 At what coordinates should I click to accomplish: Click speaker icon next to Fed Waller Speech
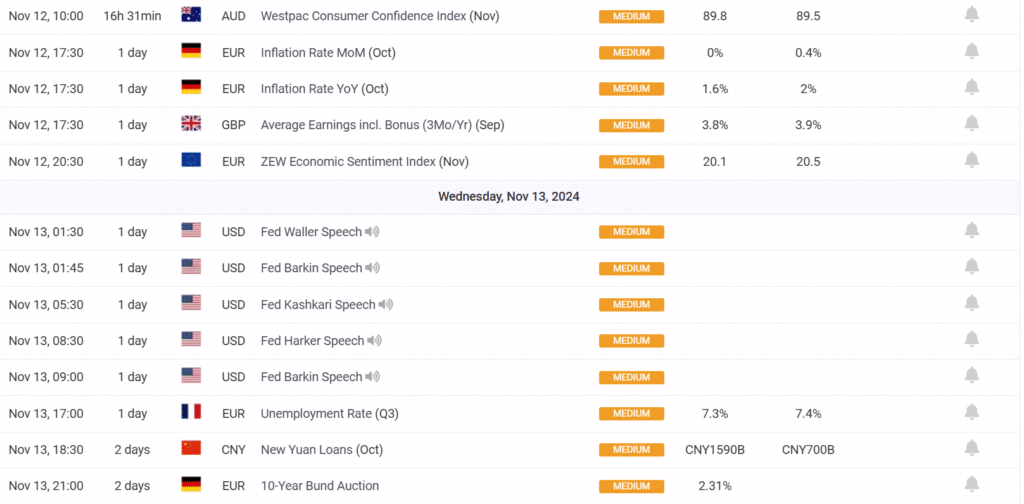(372, 232)
